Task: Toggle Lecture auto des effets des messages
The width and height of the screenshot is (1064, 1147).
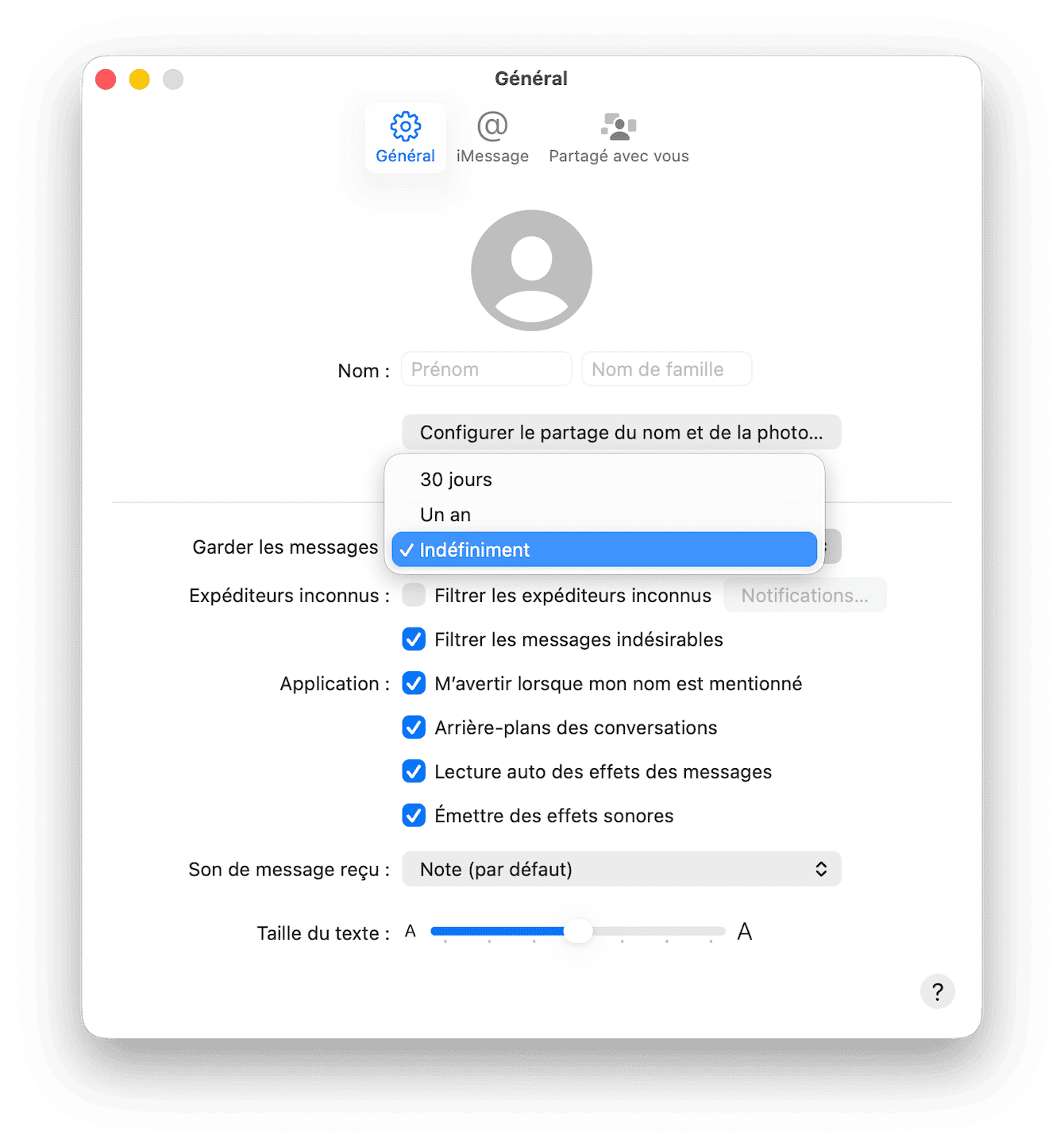Action: click(414, 771)
